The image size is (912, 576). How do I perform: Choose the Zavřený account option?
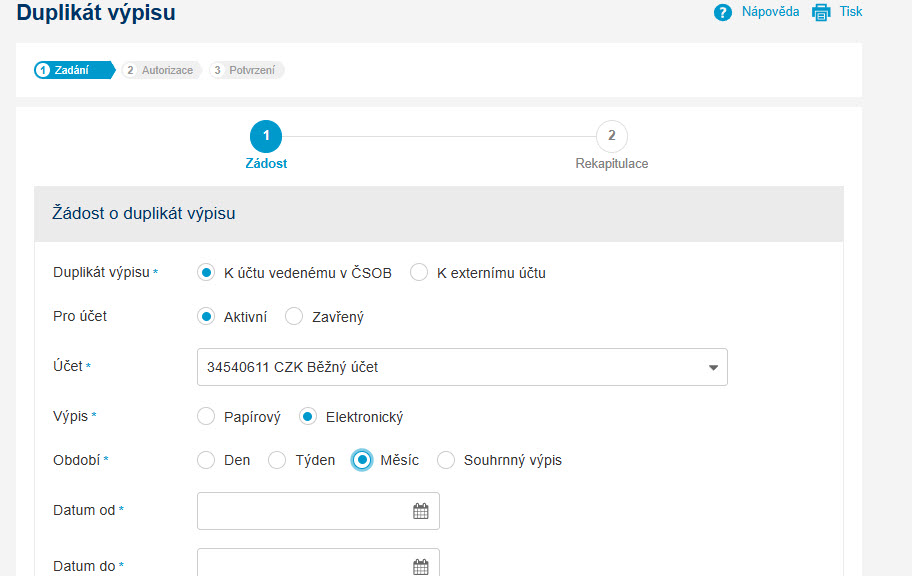(x=294, y=317)
